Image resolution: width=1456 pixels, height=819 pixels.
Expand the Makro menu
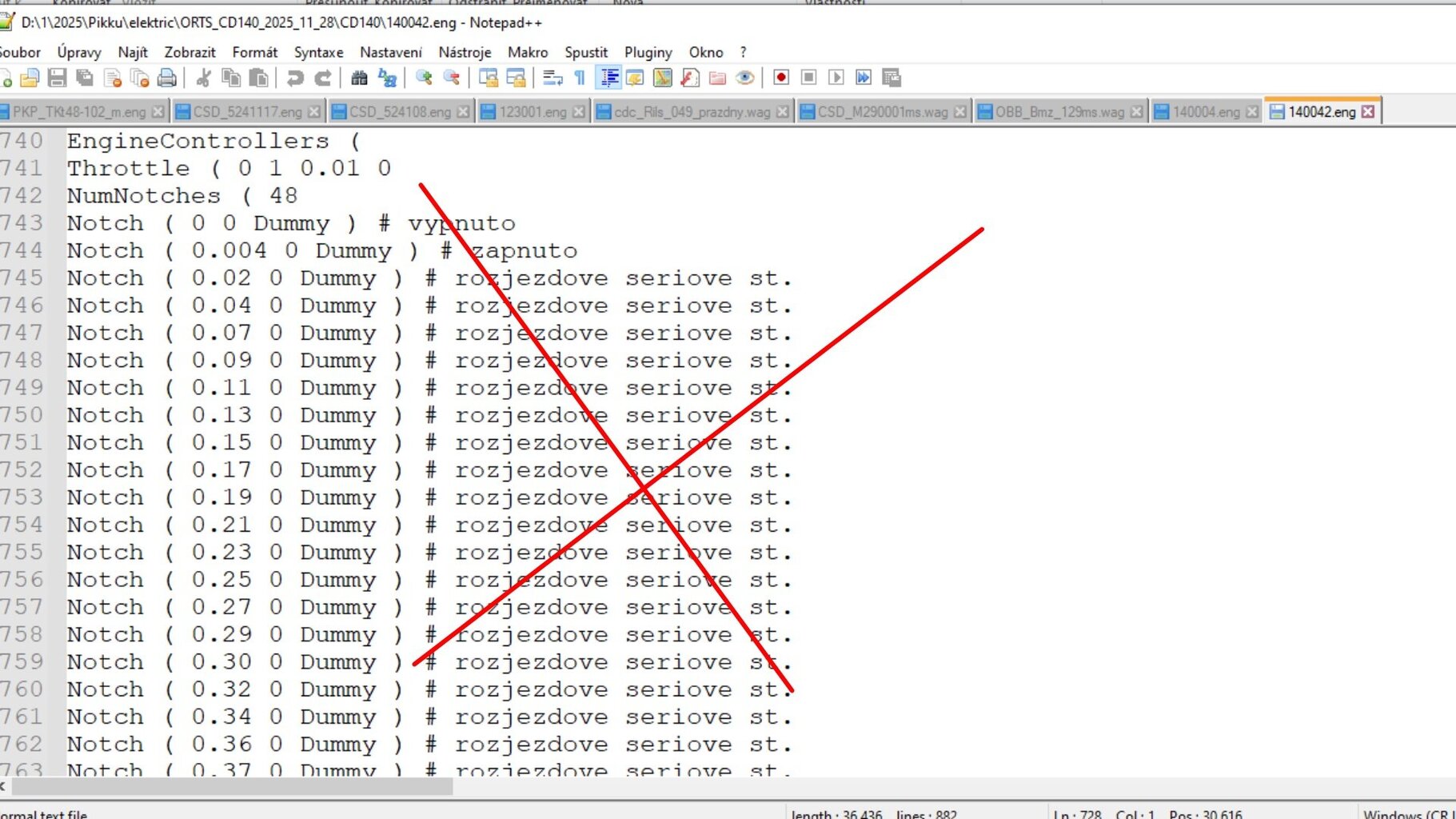(x=528, y=52)
